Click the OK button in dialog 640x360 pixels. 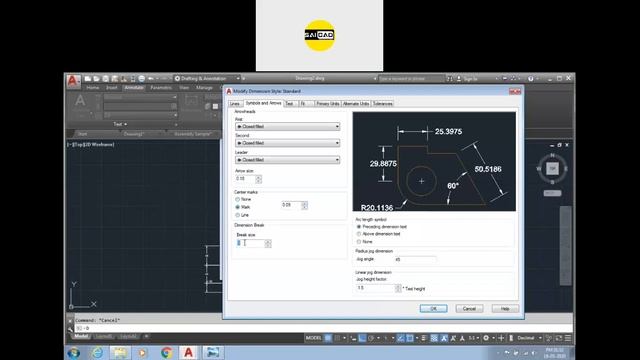(x=433, y=309)
